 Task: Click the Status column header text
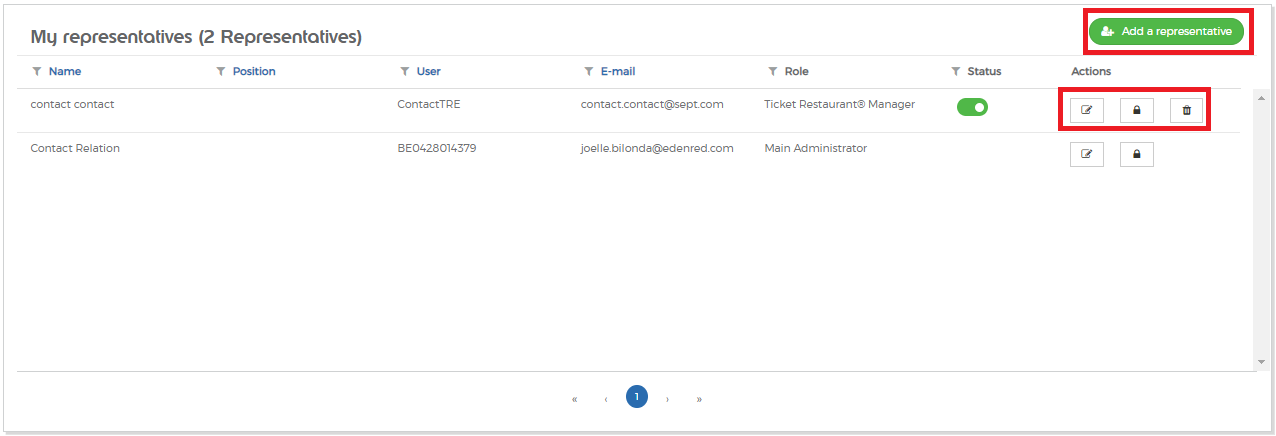click(x=984, y=72)
